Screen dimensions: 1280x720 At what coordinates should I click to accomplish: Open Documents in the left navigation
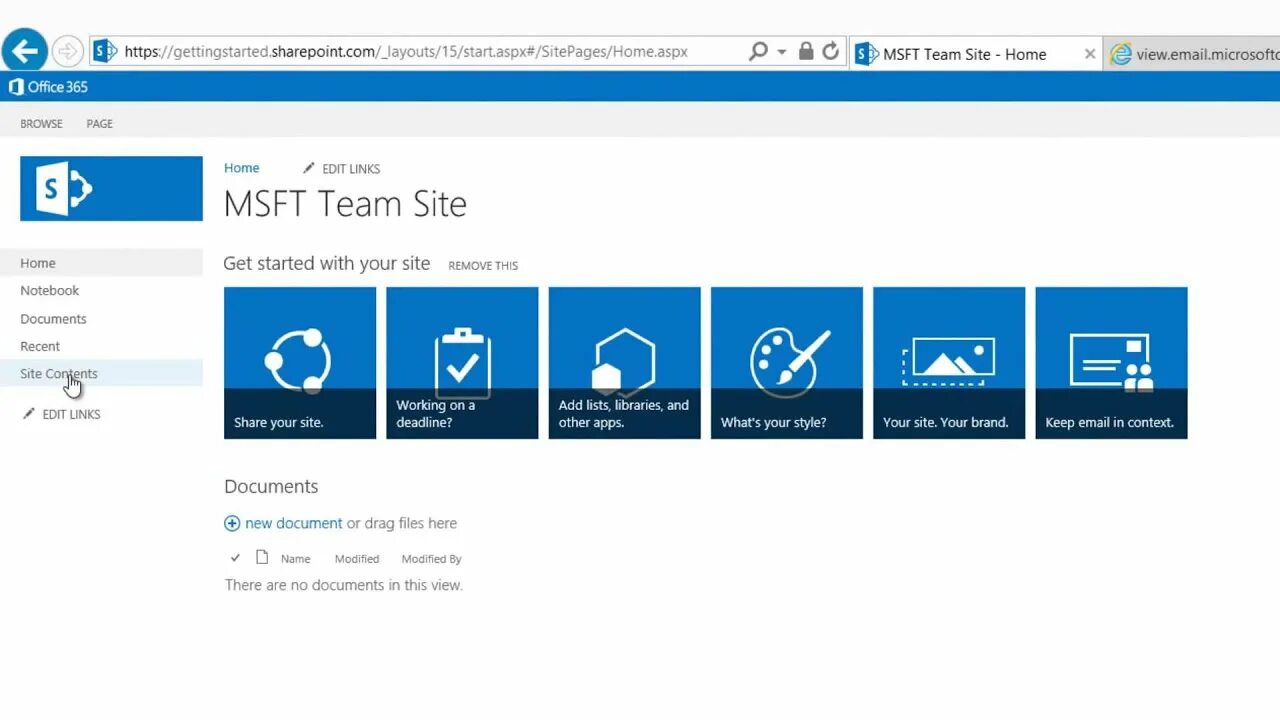[53, 319]
